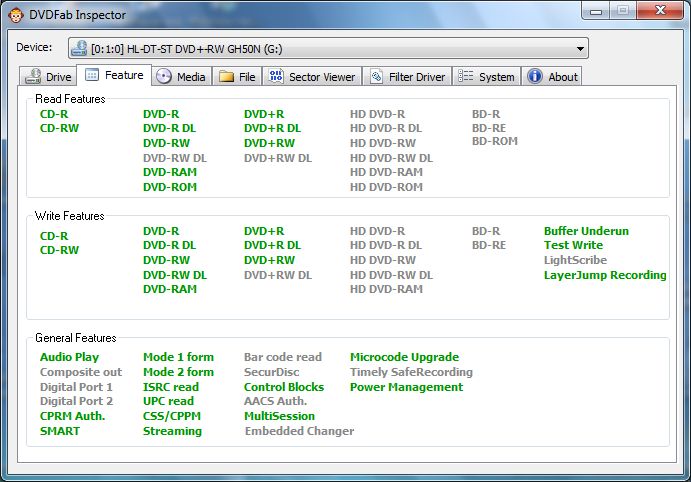Click 'Test Write' in Write Features
691x482 pixels.
(x=573, y=245)
